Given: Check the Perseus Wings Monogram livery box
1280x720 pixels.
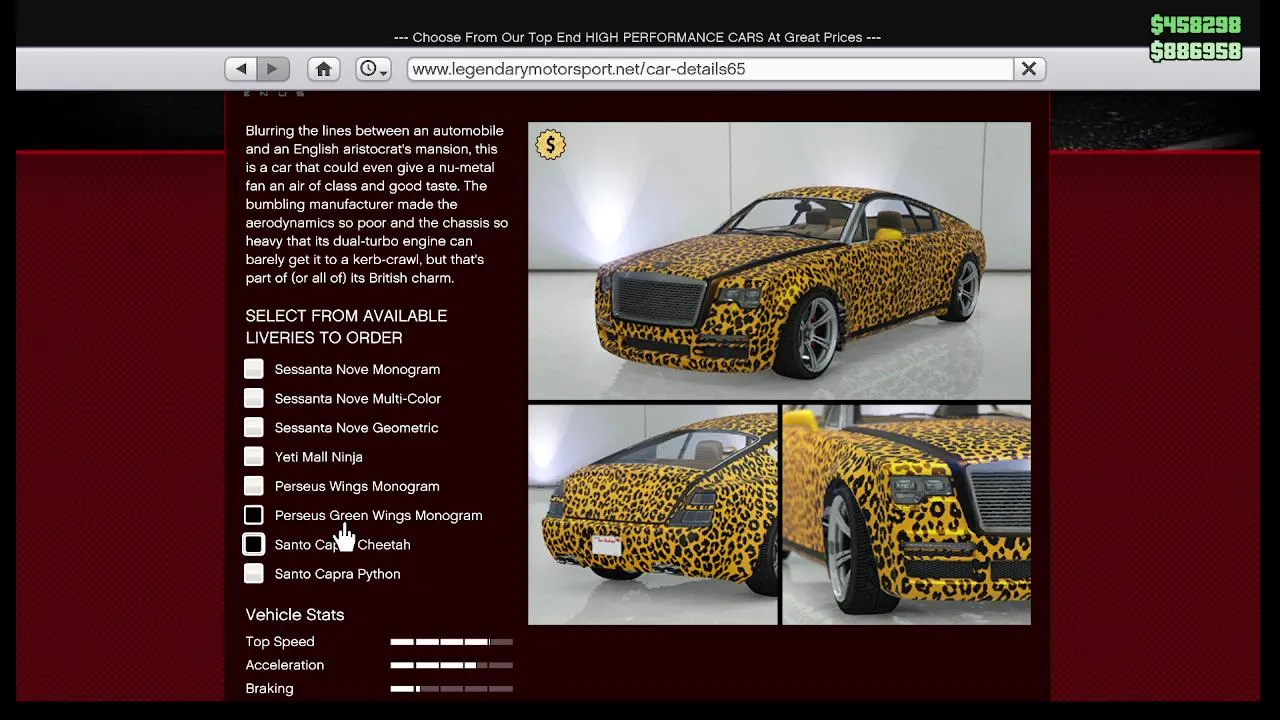Looking at the screenshot, I should pos(254,486).
